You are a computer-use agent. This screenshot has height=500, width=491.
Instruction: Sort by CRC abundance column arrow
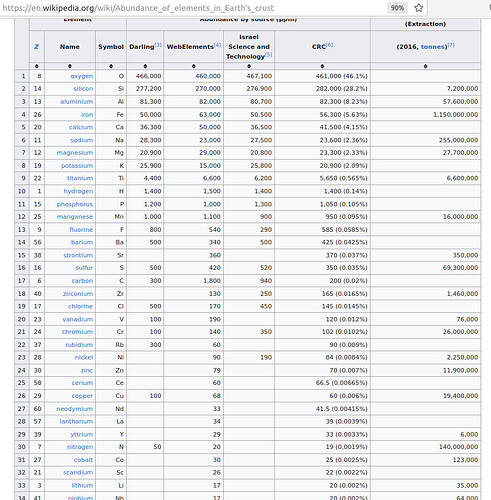point(322,66)
